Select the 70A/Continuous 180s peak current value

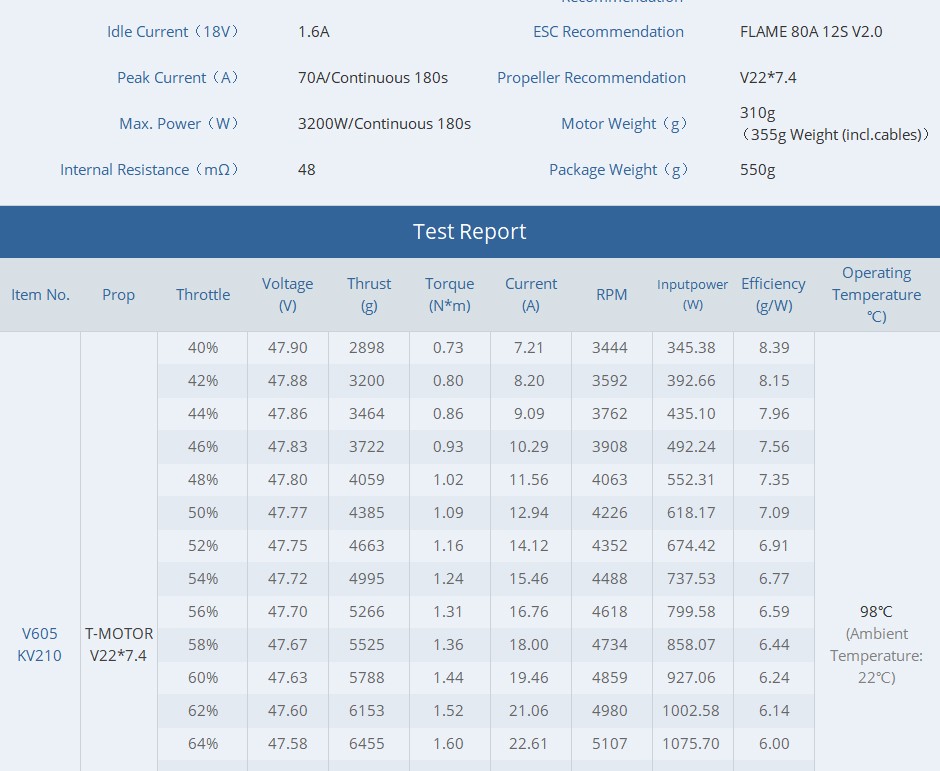[373, 78]
